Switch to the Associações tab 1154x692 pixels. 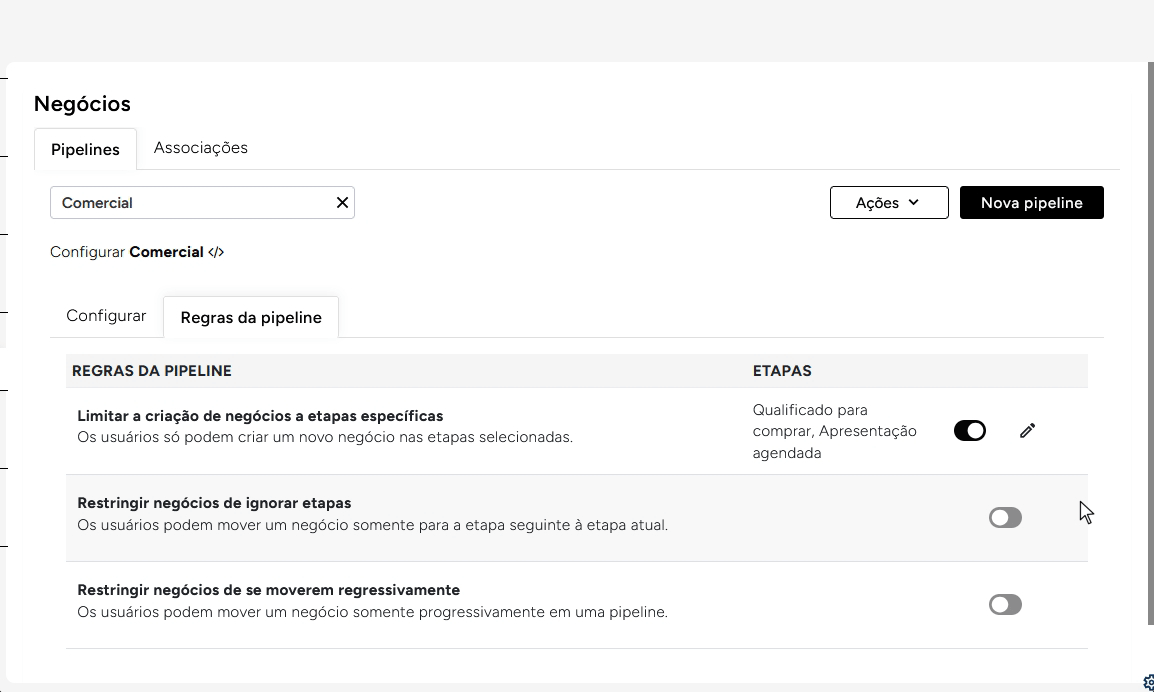[x=200, y=148]
